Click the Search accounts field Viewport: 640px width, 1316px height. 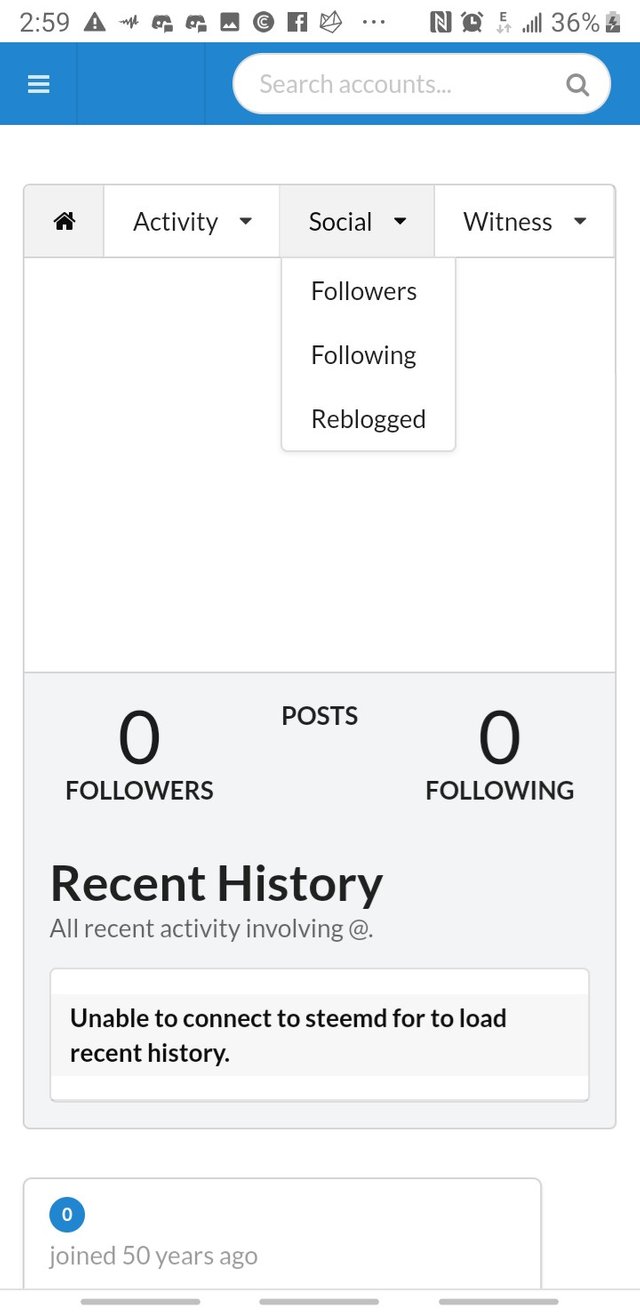[400, 84]
